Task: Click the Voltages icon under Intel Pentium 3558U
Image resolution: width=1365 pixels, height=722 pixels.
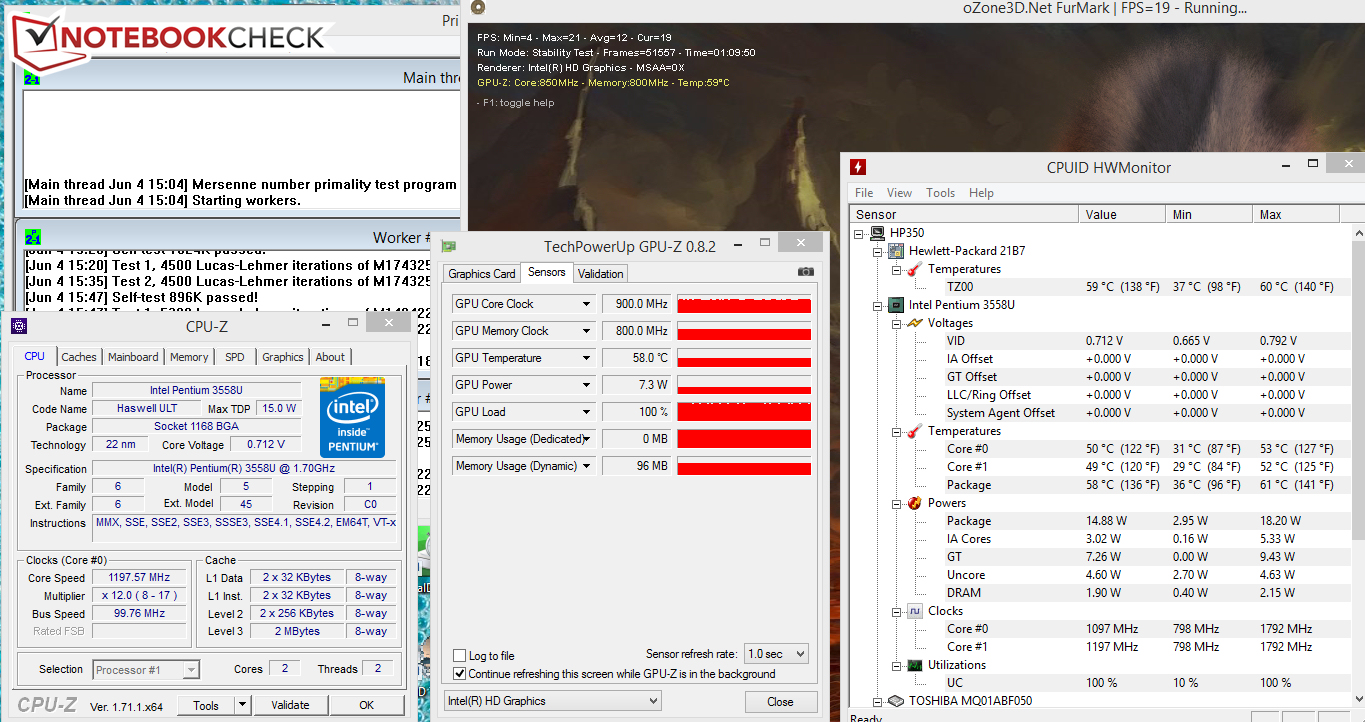Action: point(914,323)
